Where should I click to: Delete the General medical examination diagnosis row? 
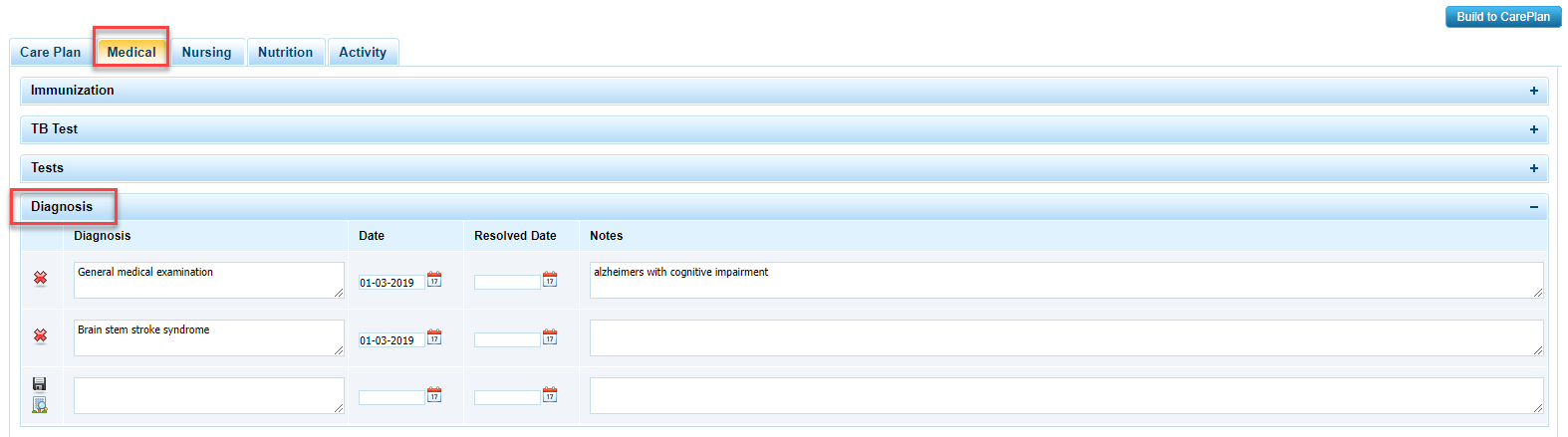(40, 279)
